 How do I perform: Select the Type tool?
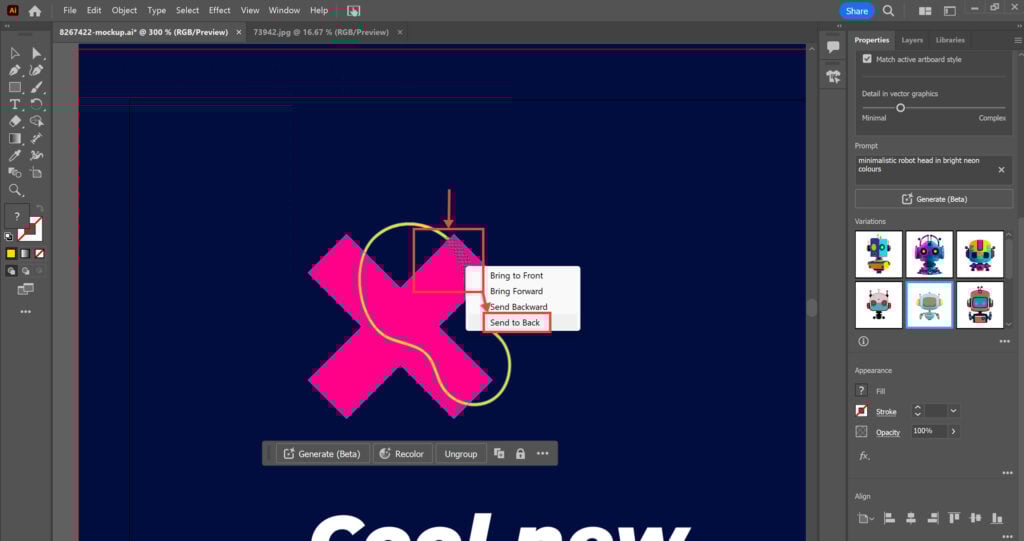click(14, 105)
